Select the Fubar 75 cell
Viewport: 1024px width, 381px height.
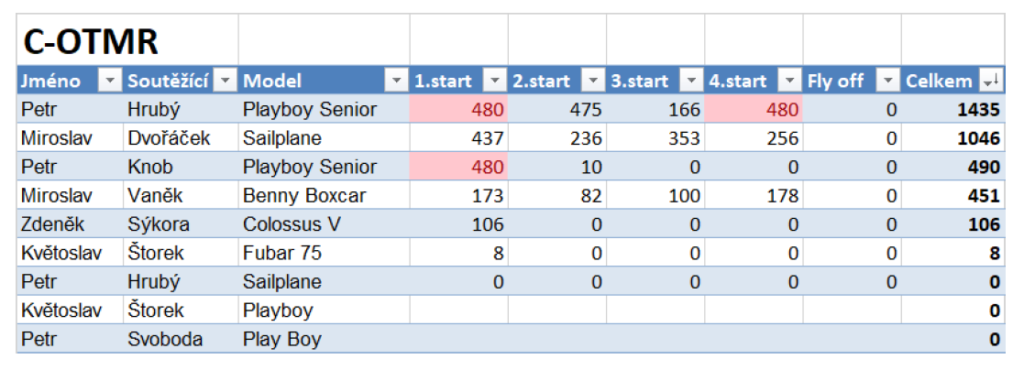pos(324,253)
